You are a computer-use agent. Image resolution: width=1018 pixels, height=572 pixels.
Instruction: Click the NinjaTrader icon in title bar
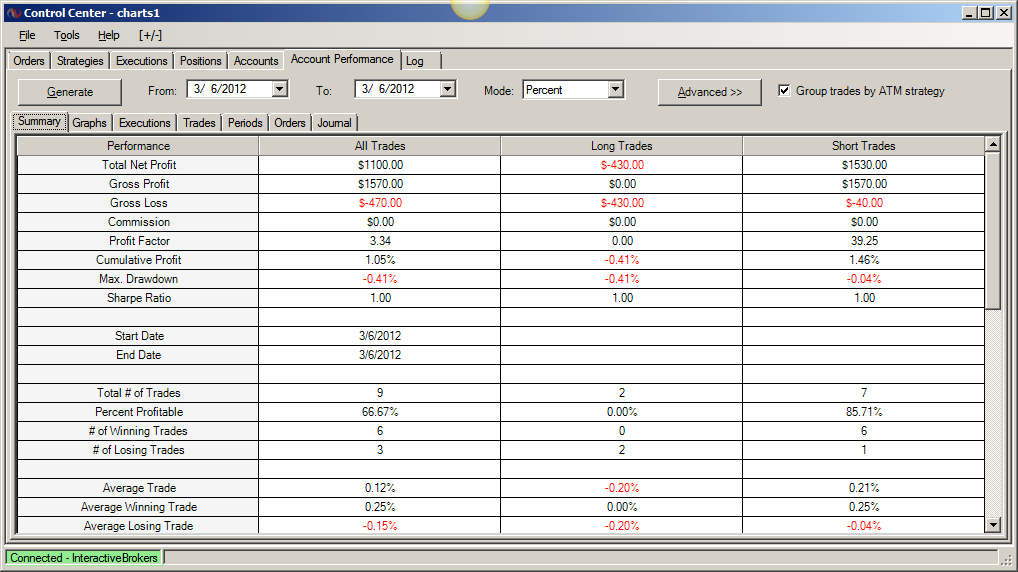13,13
